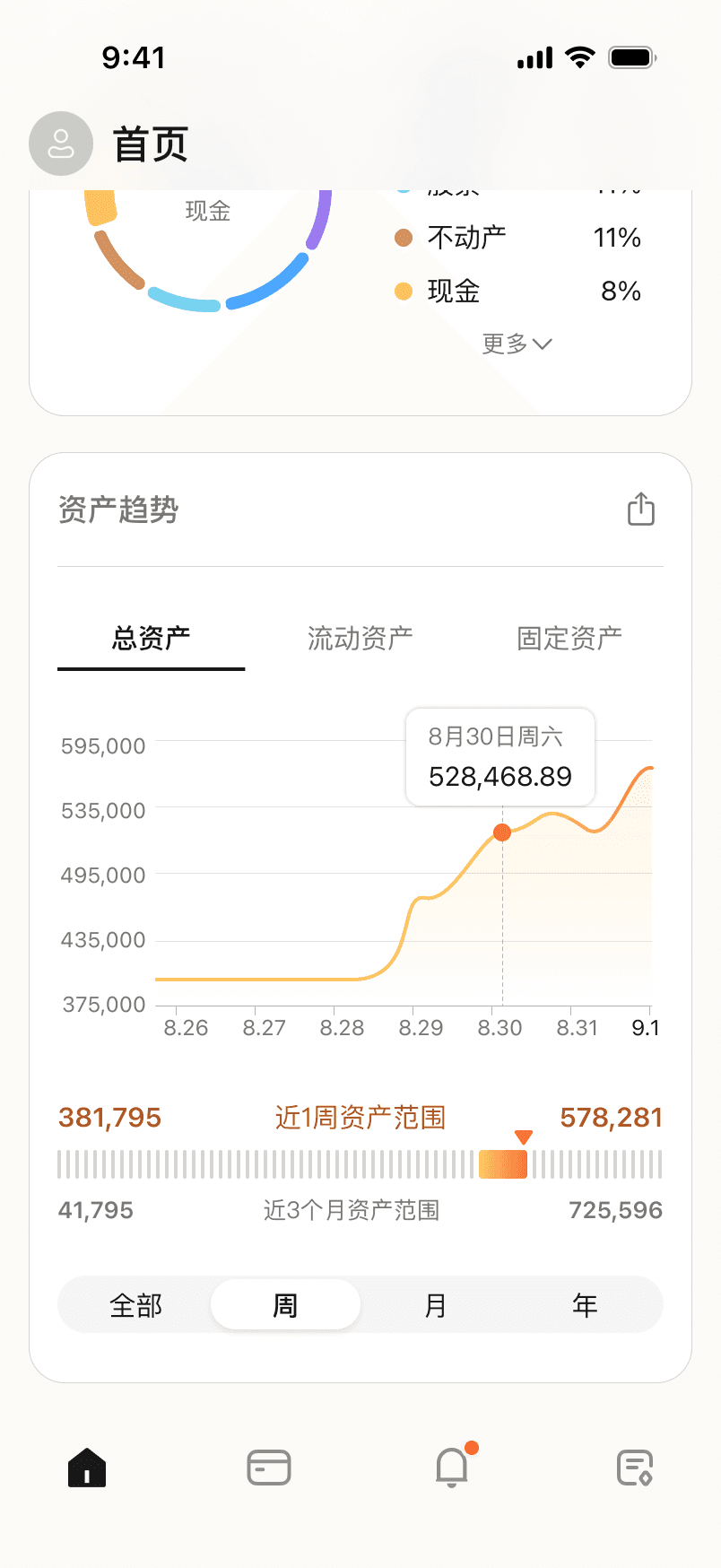Select the 周 time range button
The image size is (721, 1568).
[x=285, y=1305]
